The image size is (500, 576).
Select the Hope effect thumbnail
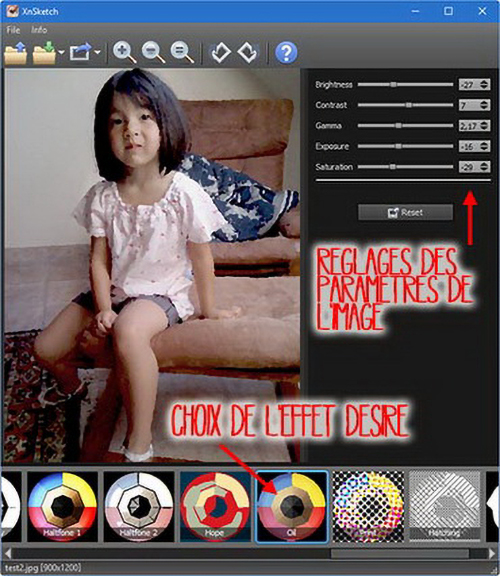point(215,507)
